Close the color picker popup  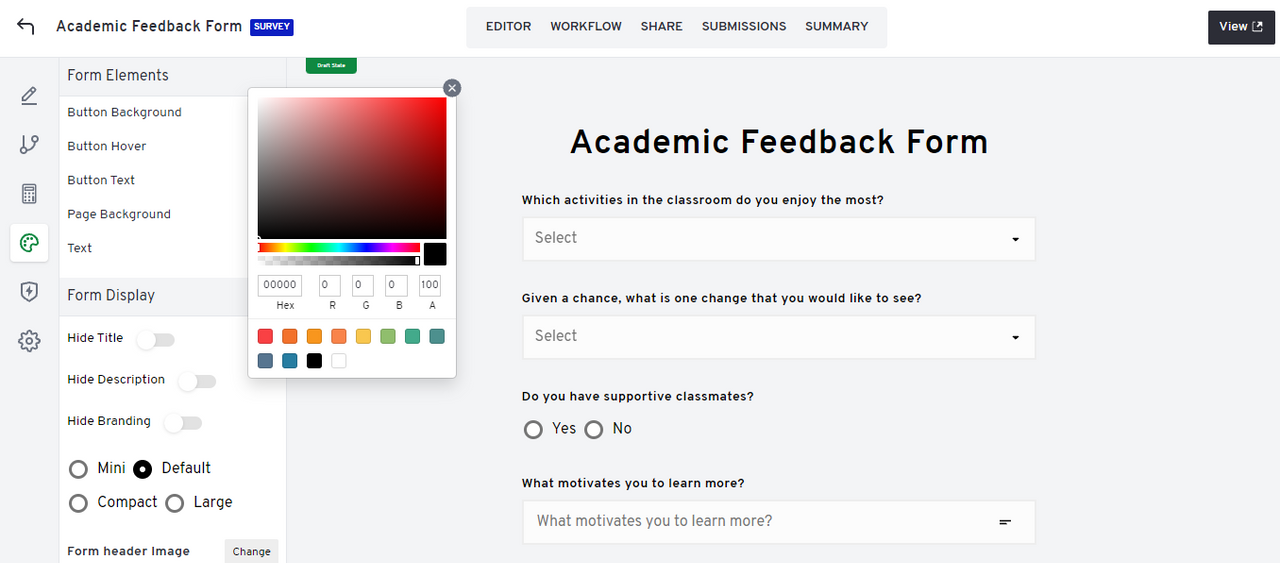tap(452, 88)
